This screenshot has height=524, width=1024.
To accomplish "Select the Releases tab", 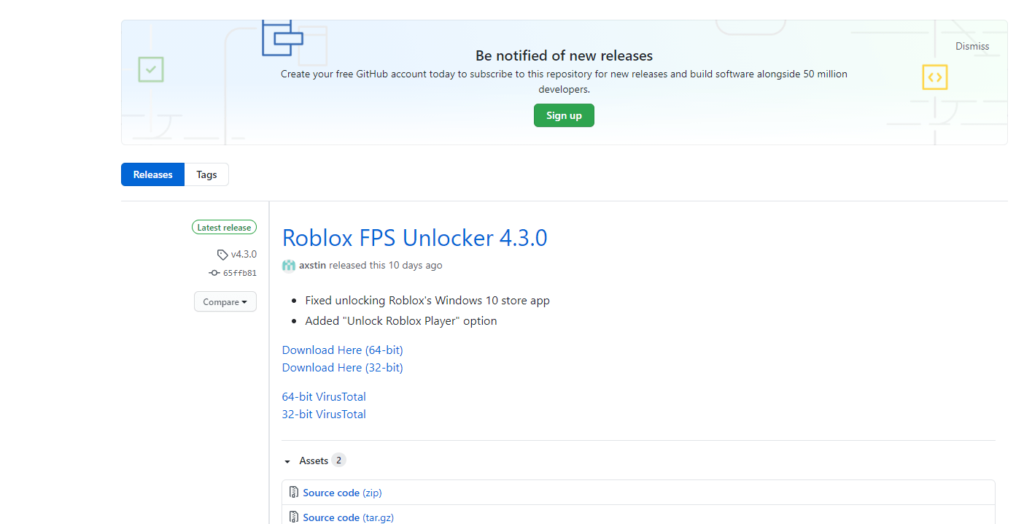I will pos(153,174).
